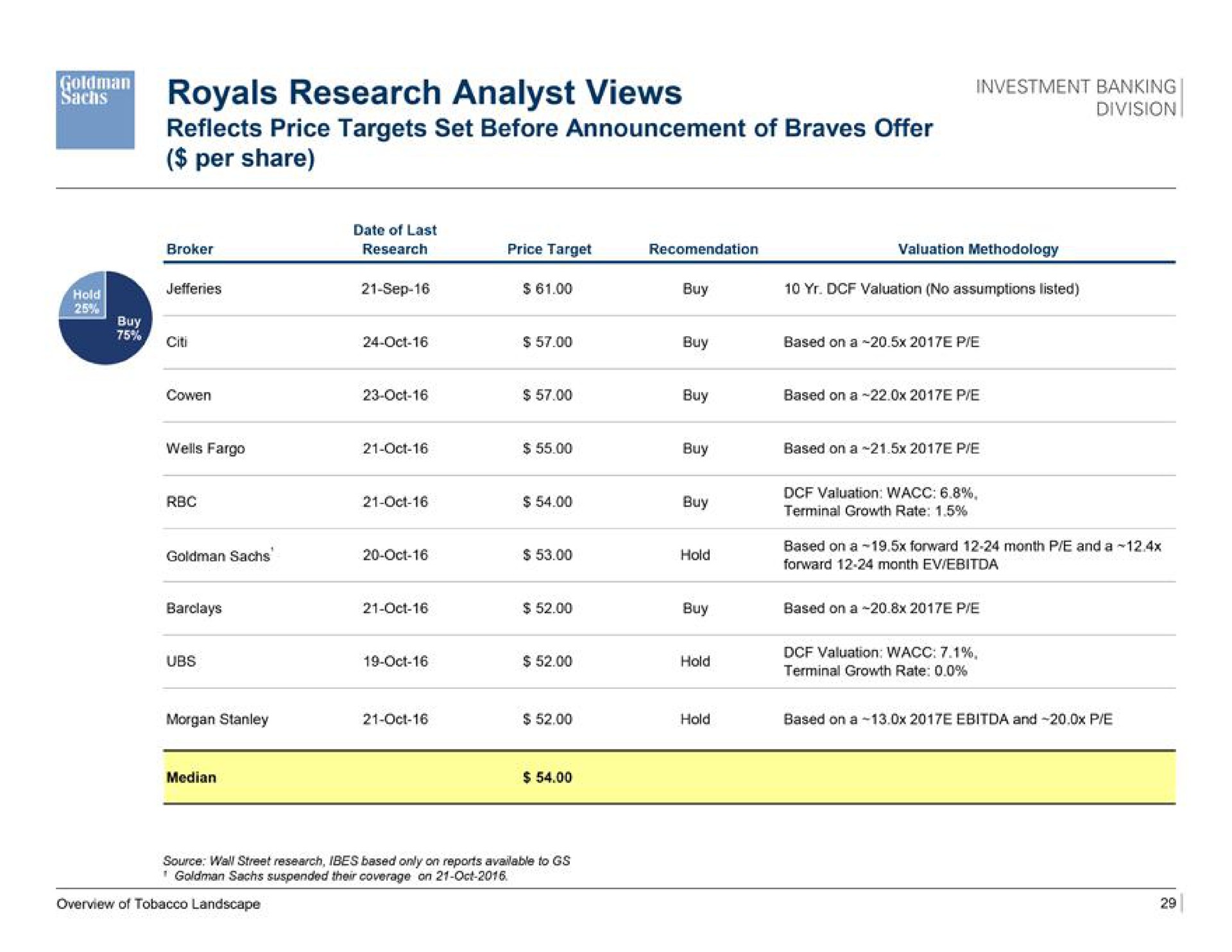Select the Barclays broker name
Screen dimensions: 1232x952
point(194,608)
